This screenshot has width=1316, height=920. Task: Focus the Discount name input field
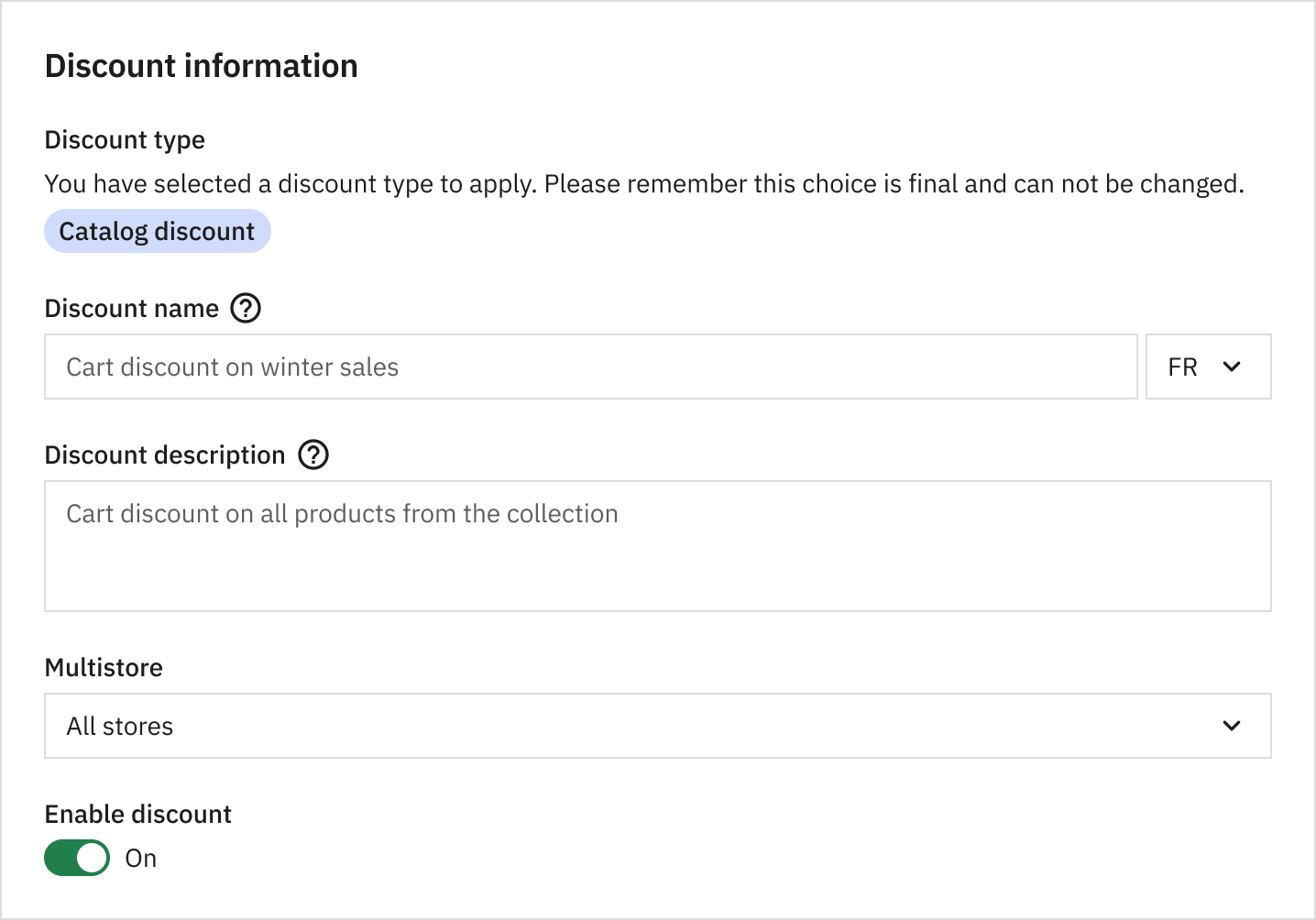(590, 367)
